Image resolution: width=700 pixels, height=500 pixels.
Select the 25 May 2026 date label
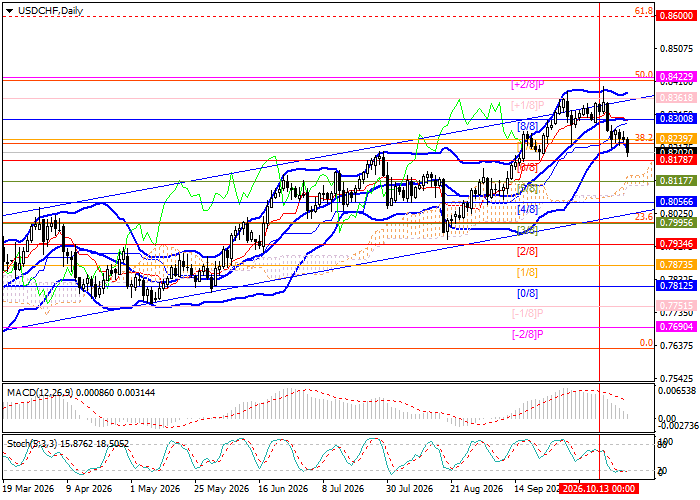click(221, 489)
